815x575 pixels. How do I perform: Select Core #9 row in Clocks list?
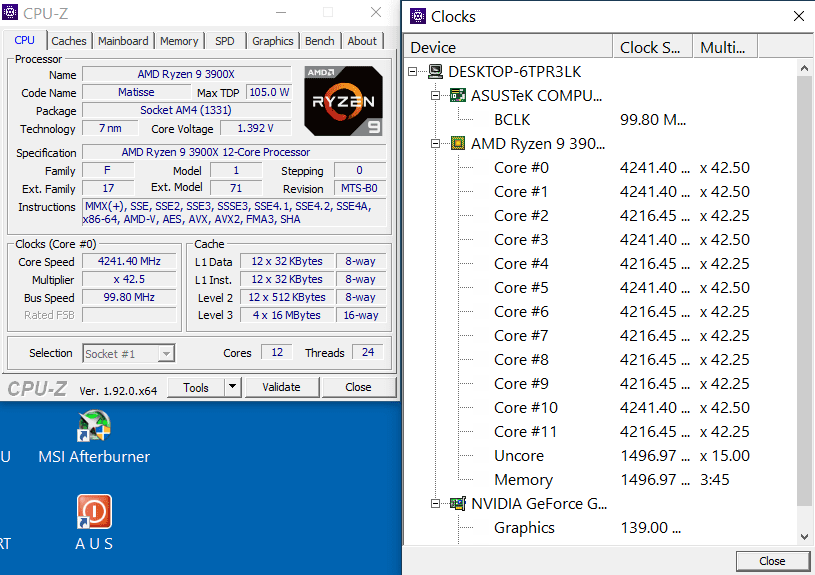[x=600, y=384]
